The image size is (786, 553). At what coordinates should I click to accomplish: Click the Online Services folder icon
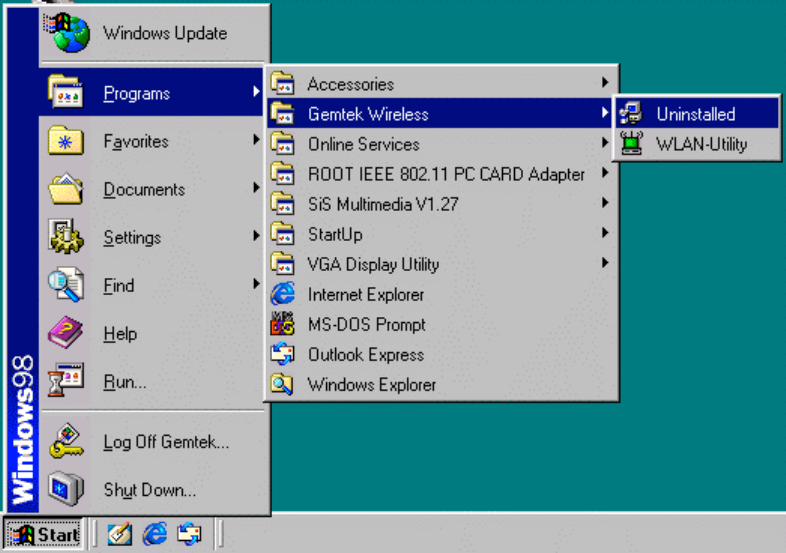[x=283, y=143]
